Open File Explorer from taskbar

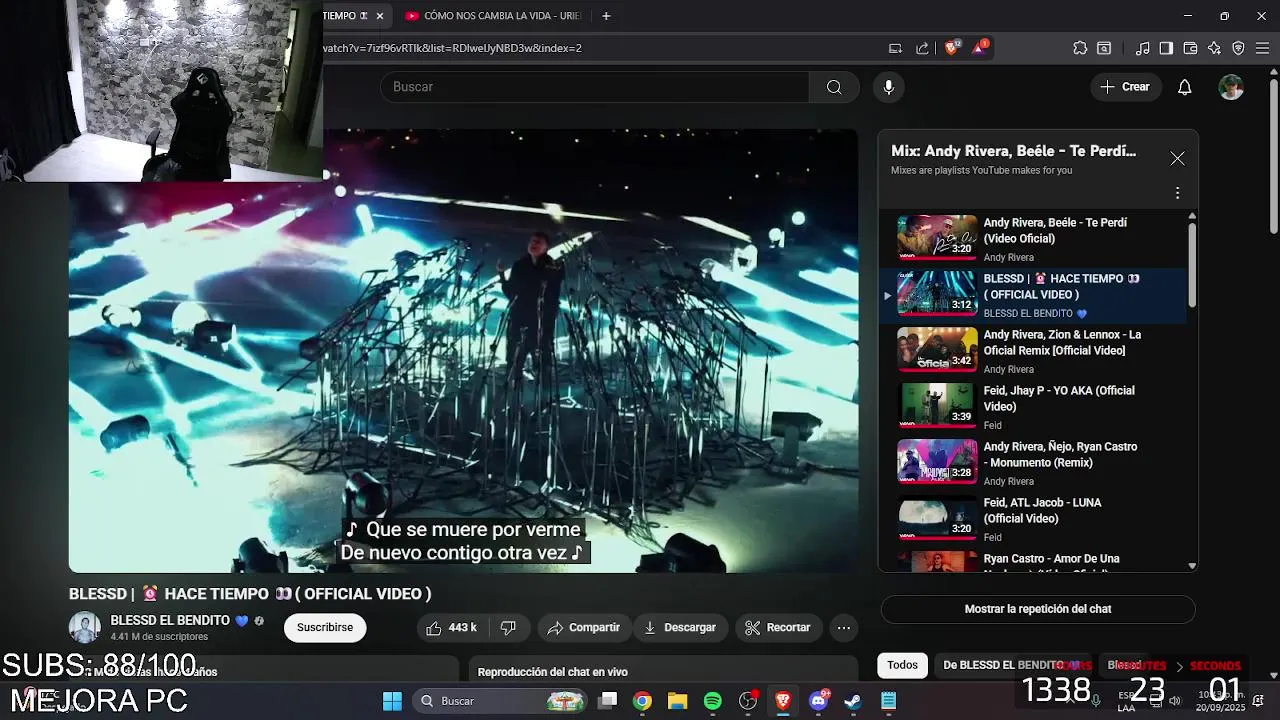677,701
